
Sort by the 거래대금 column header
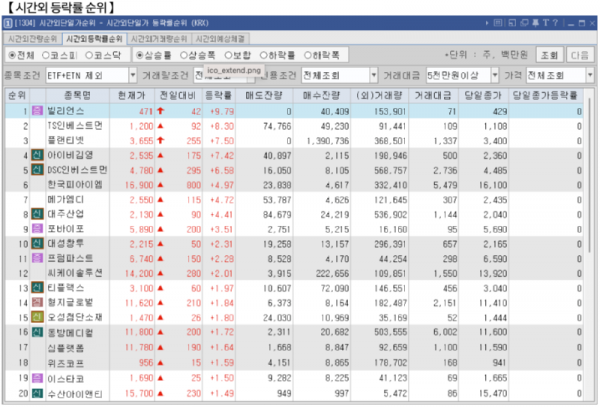coord(433,96)
